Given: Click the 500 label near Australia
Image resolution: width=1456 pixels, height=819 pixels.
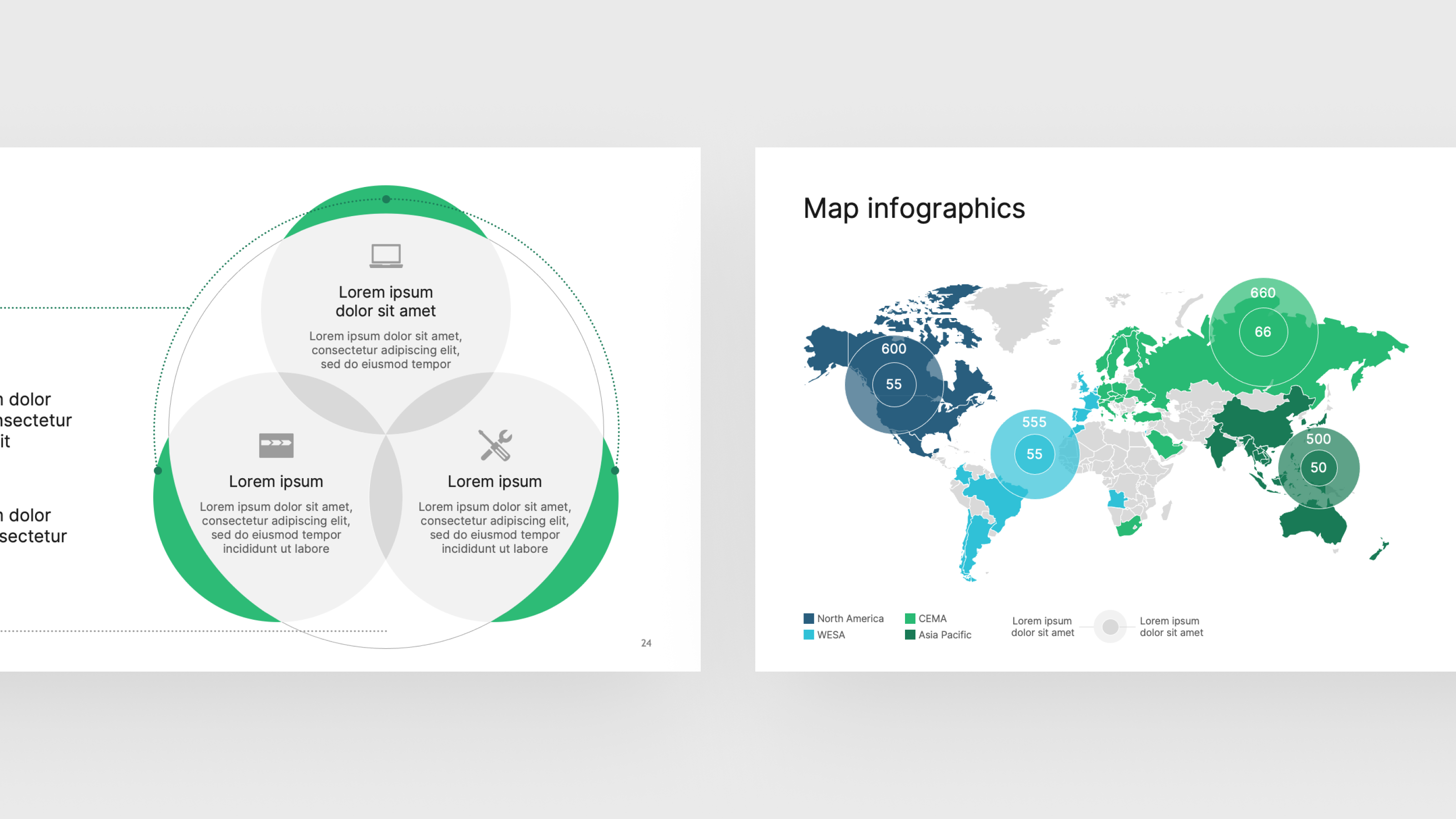Looking at the screenshot, I should [x=1318, y=439].
